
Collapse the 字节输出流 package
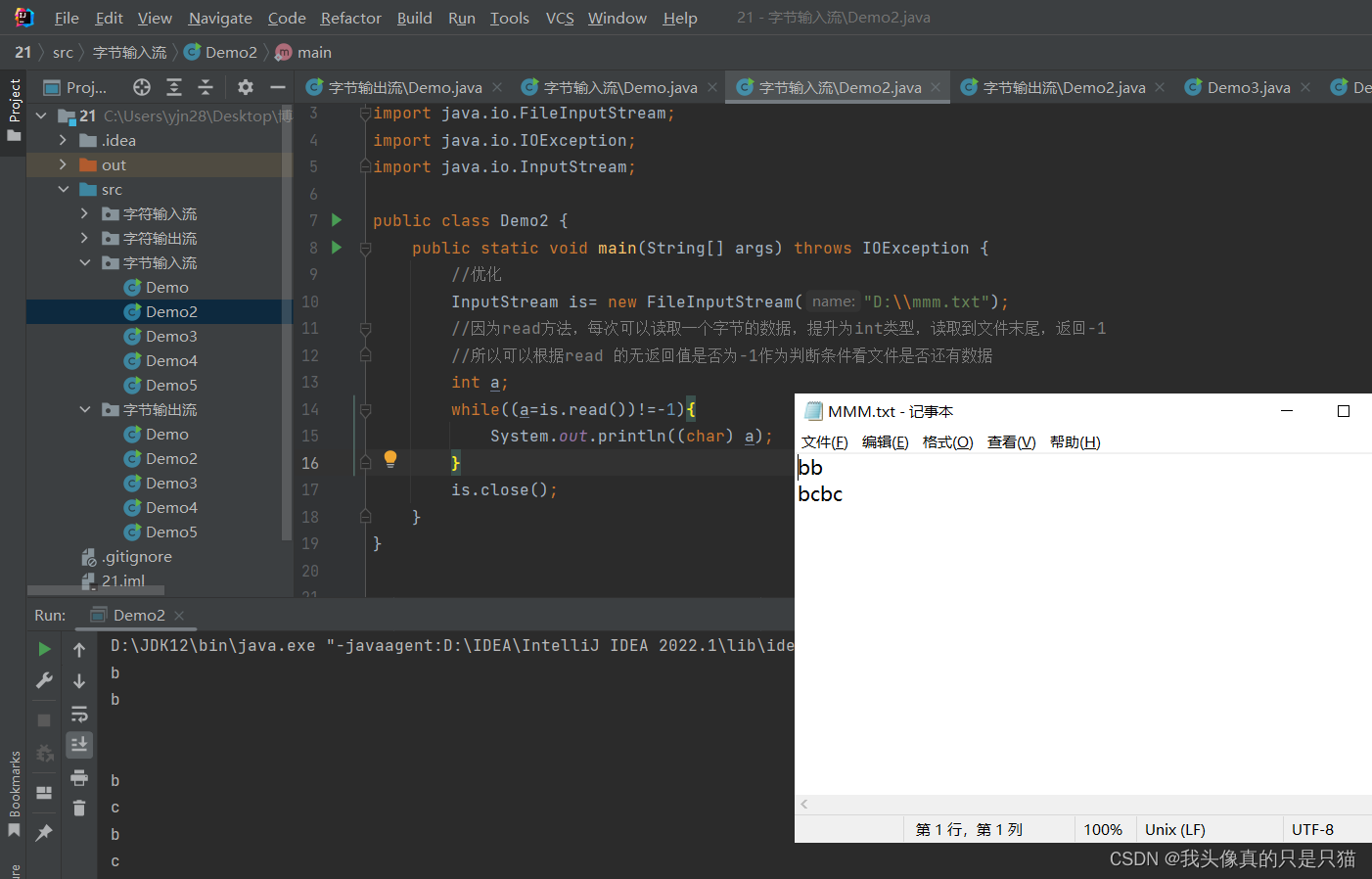point(84,409)
